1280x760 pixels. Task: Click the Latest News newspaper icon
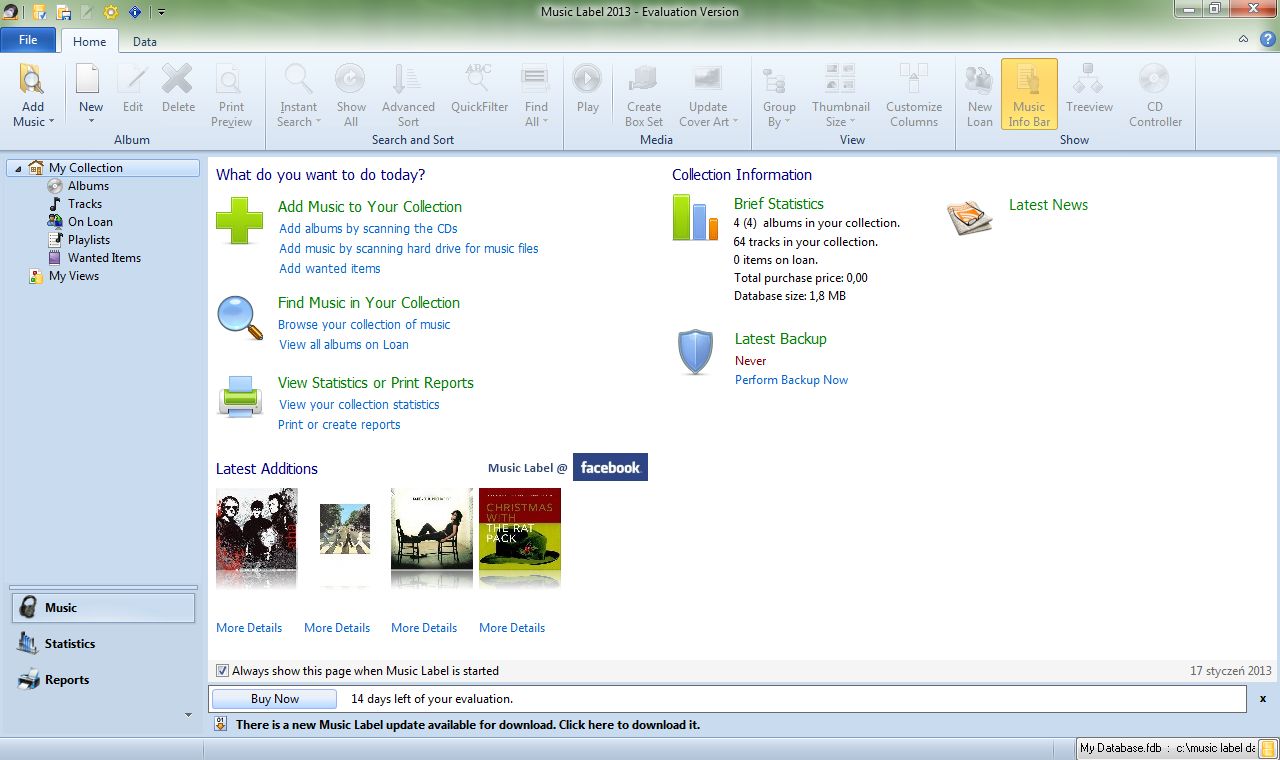click(x=970, y=217)
